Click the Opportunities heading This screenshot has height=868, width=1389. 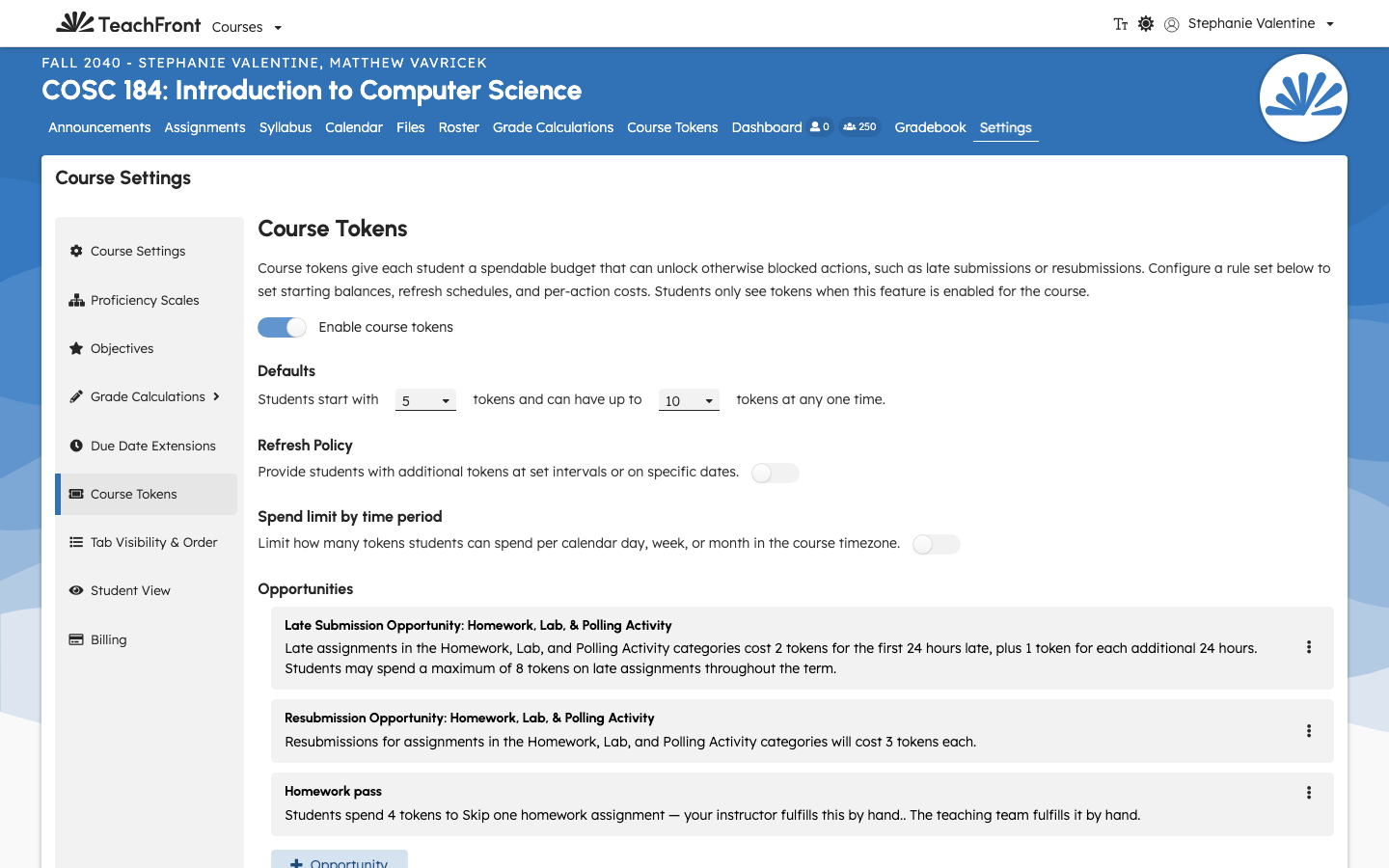(x=305, y=588)
